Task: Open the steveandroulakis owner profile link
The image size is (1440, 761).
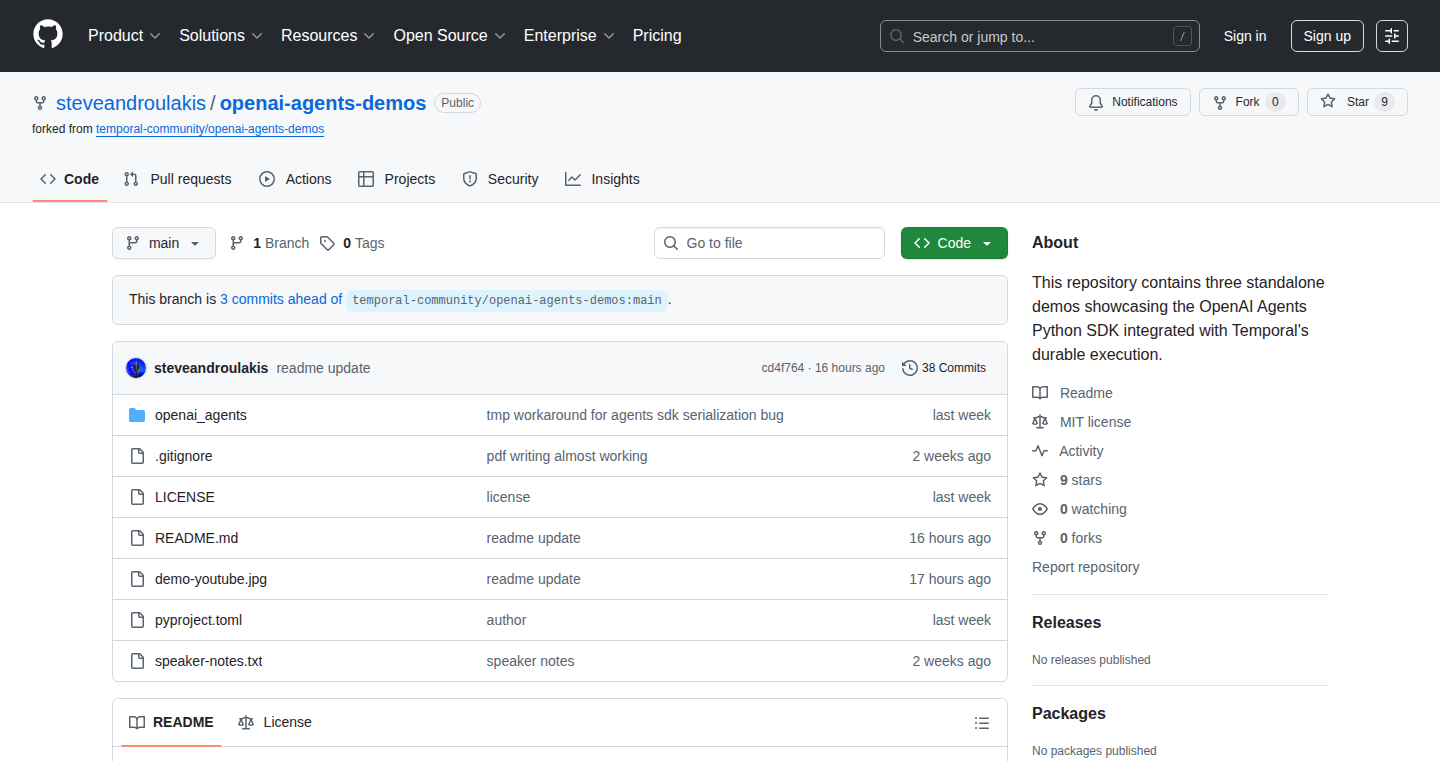Action: [x=131, y=103]
